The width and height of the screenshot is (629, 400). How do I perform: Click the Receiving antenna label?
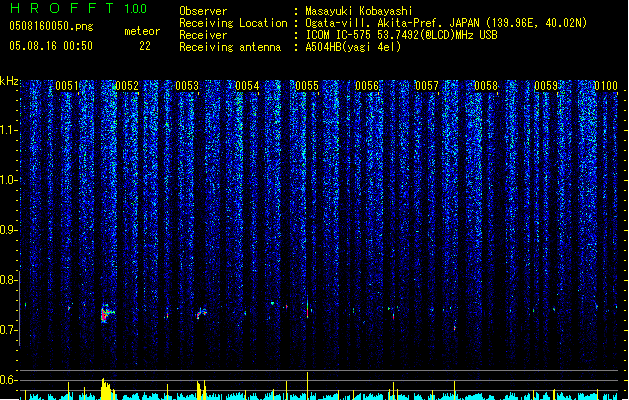pyautogui.click(x=230, y=47)
